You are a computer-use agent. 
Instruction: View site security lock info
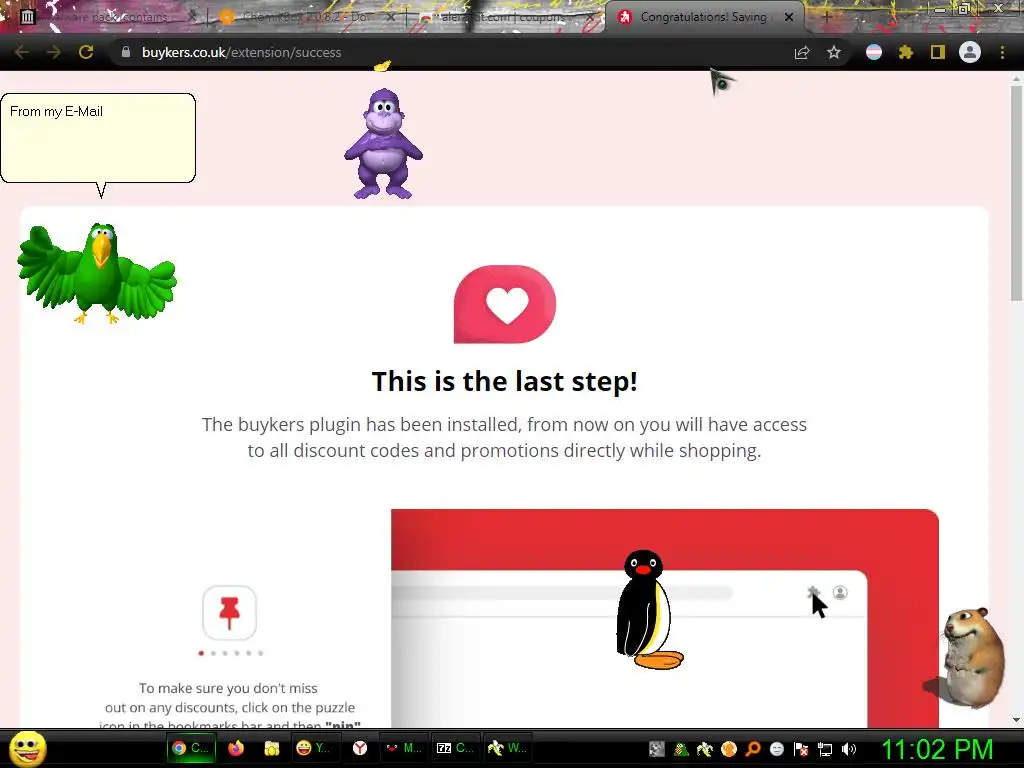tap(126, 52)
